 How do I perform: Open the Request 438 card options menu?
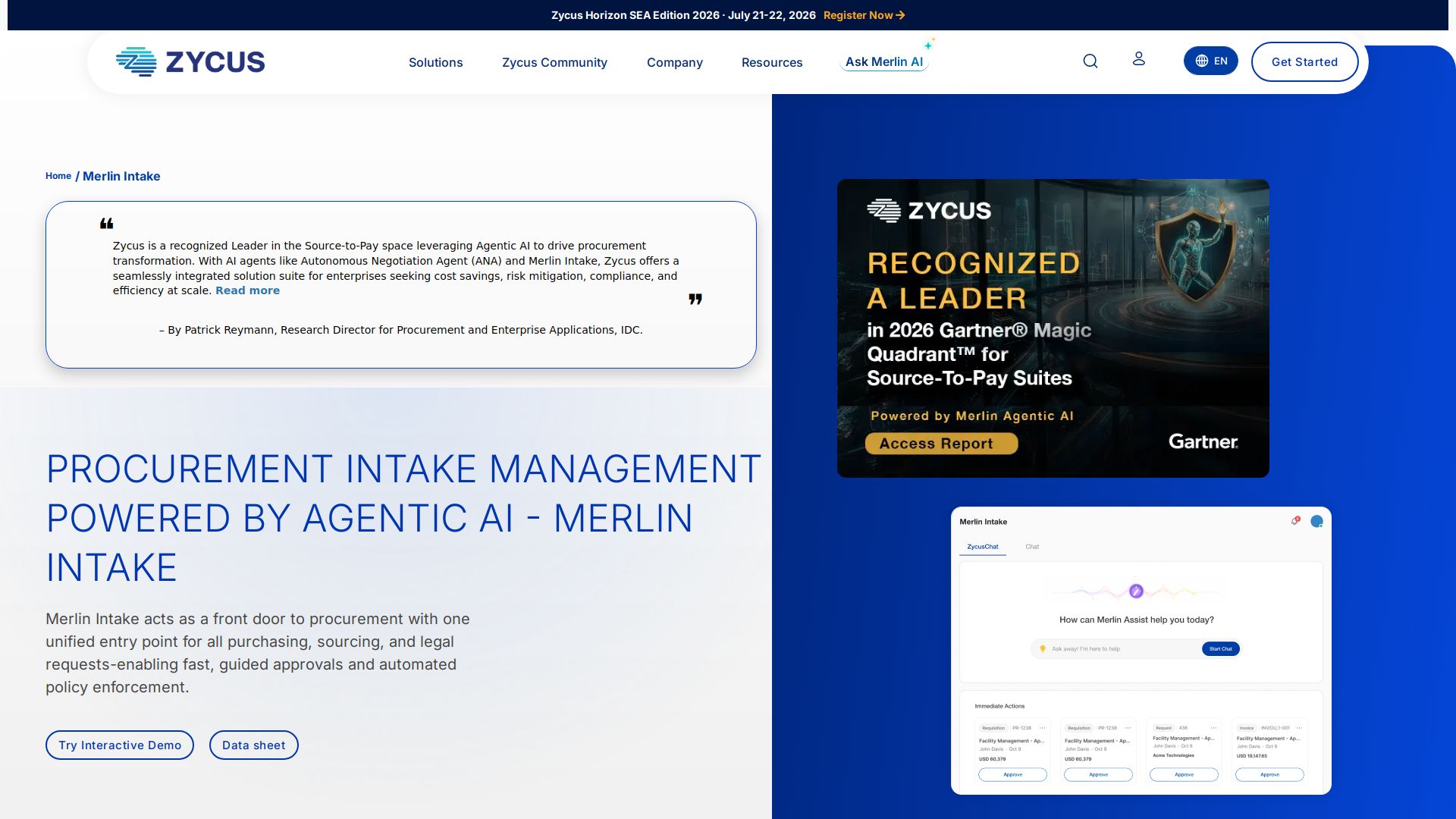click(x=1213, y=728)
